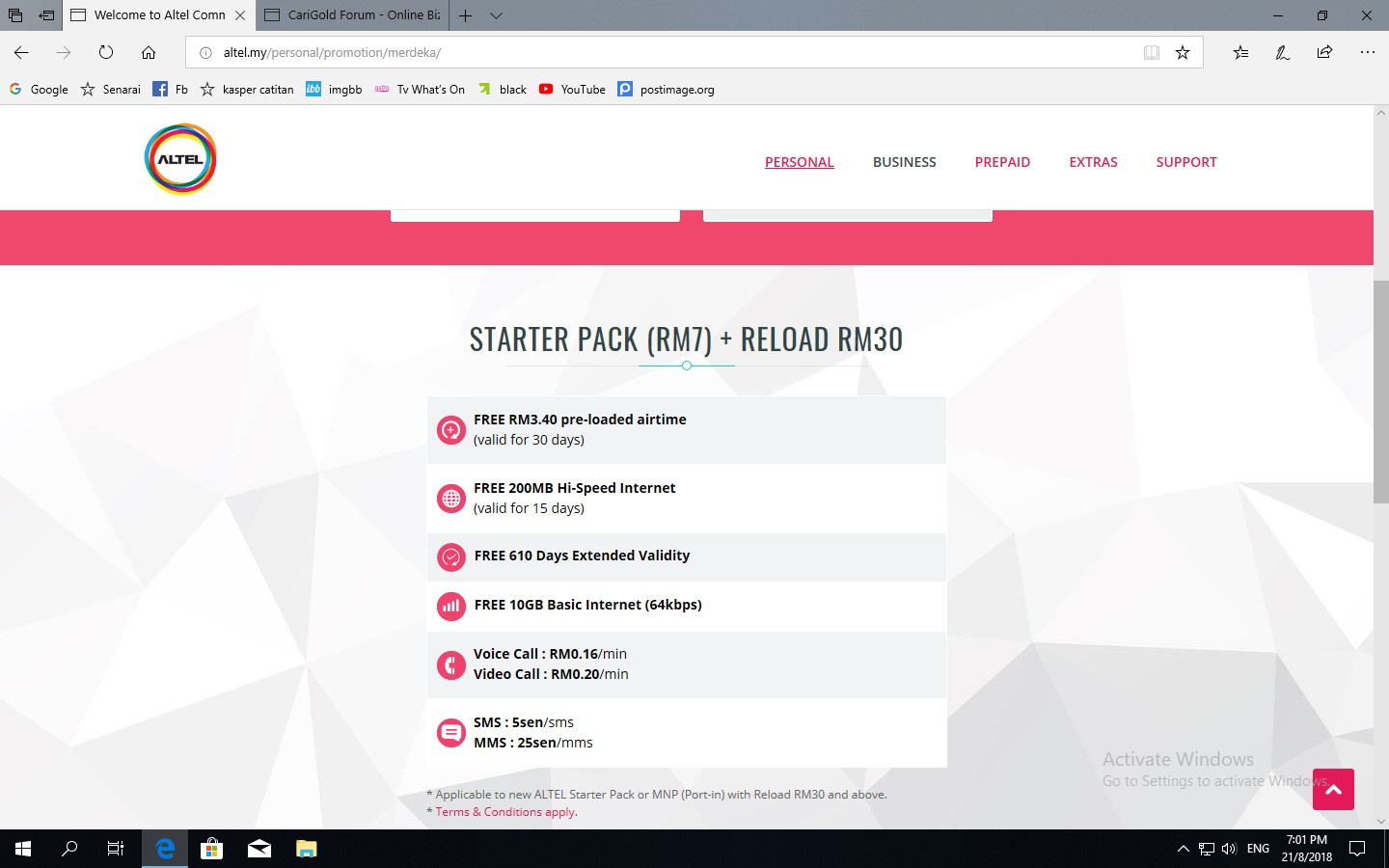The width and height of the screenshot is (1389, 868).
Task: Click the Voice Call phone icon
Action: tap(451, 665)
